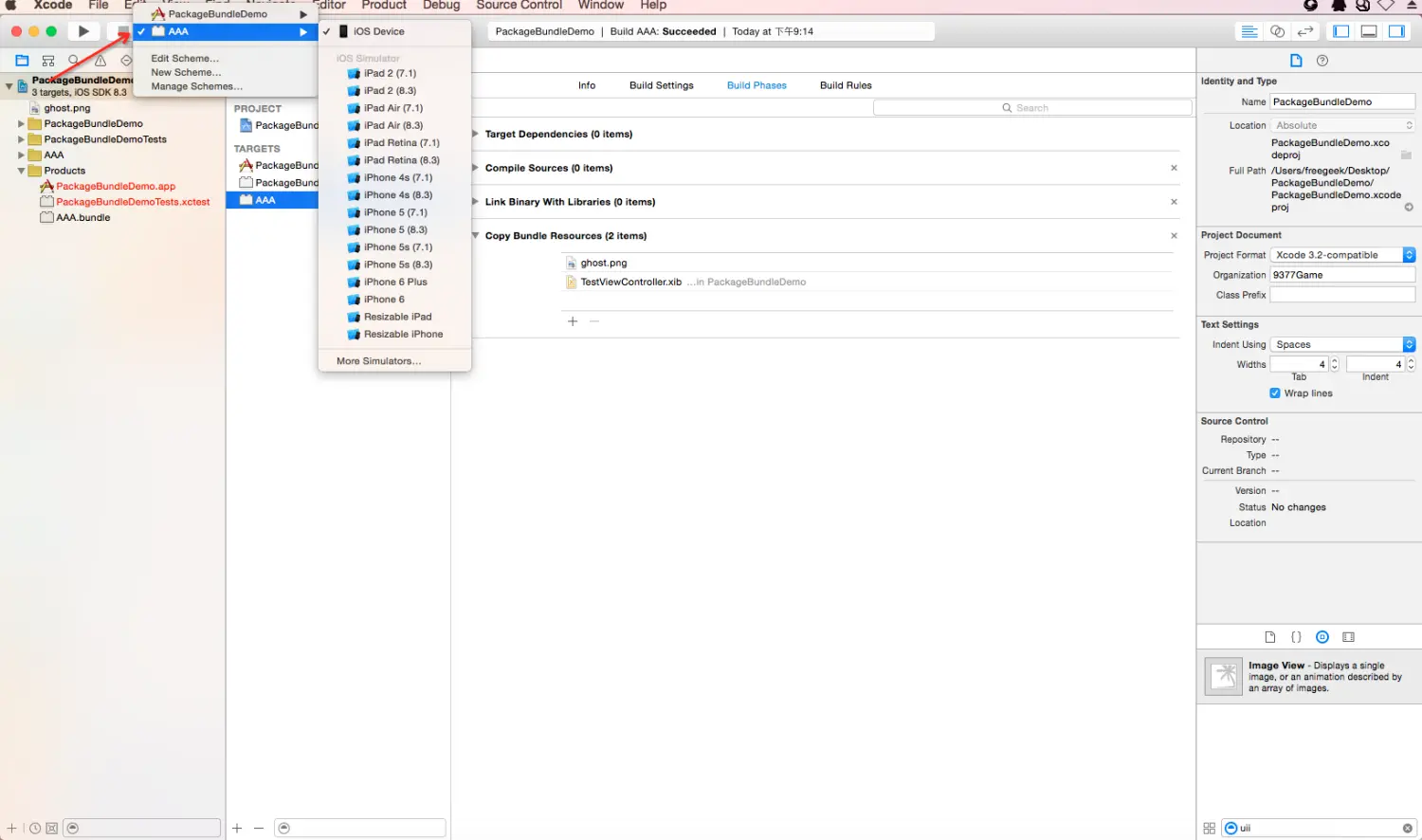Open Object library icon
The width and height of the screenshot is (1422, 840).
click(x=1322, y=637)
